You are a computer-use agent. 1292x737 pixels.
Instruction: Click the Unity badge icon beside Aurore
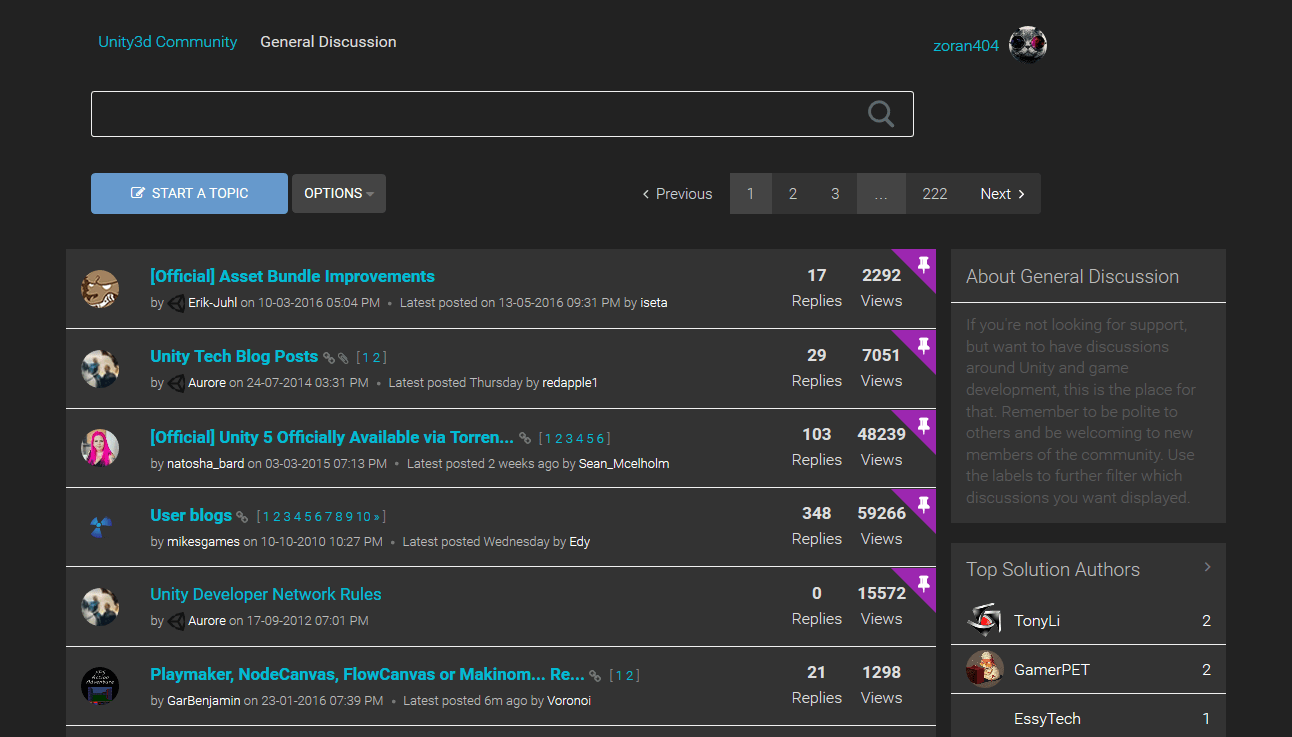pos(176,382)
